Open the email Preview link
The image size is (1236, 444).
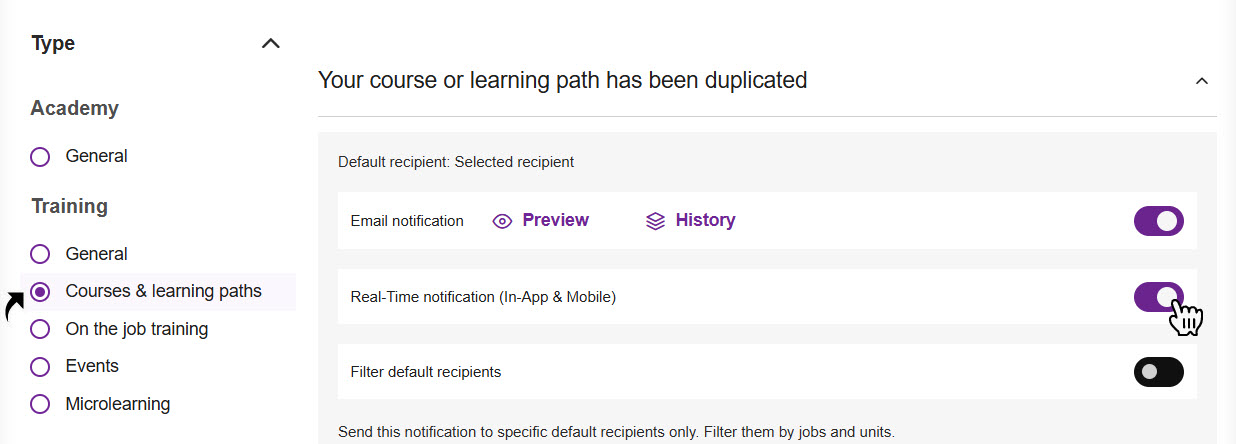point(555,220)
